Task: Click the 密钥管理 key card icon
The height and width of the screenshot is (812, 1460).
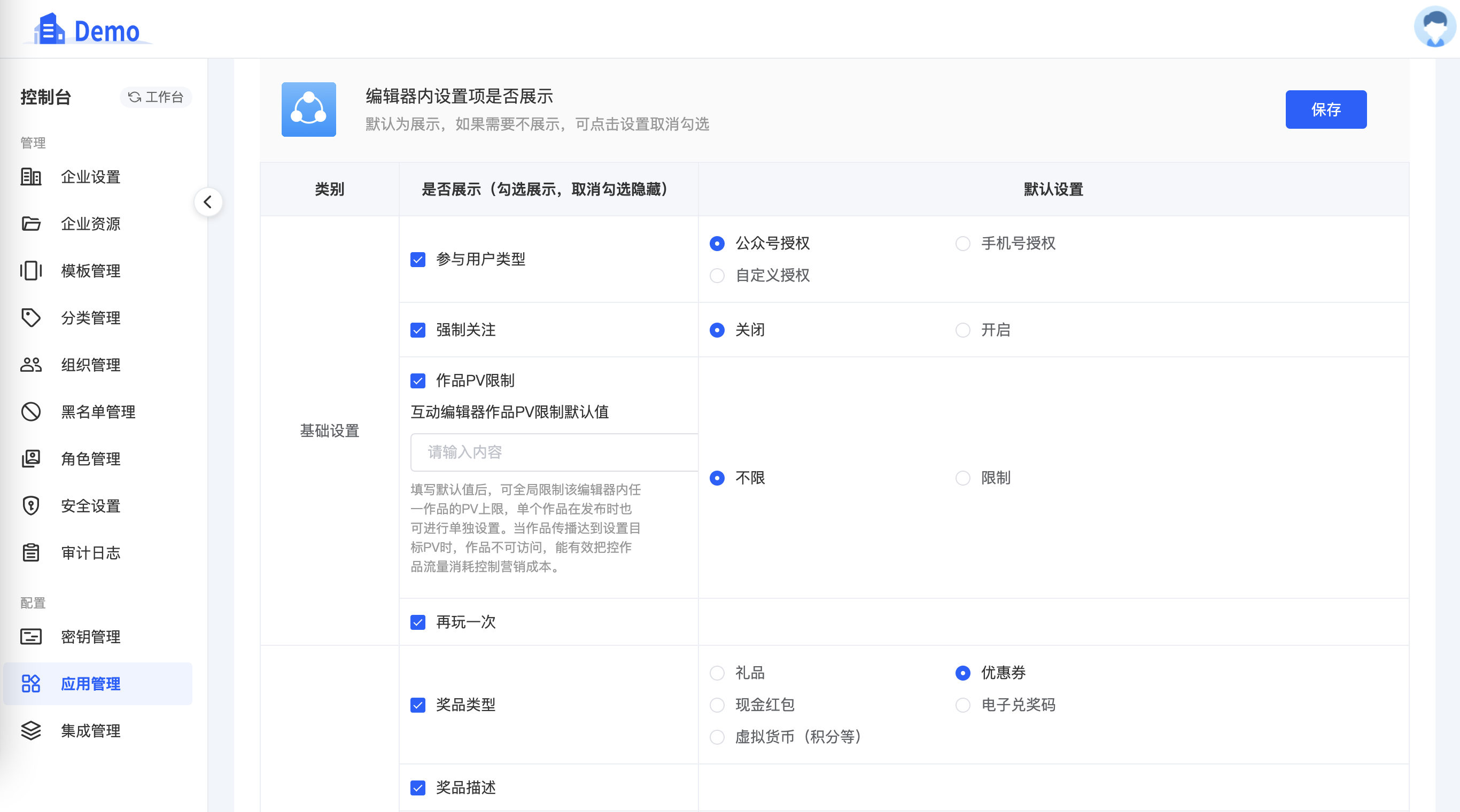Action: pos(31,637)
